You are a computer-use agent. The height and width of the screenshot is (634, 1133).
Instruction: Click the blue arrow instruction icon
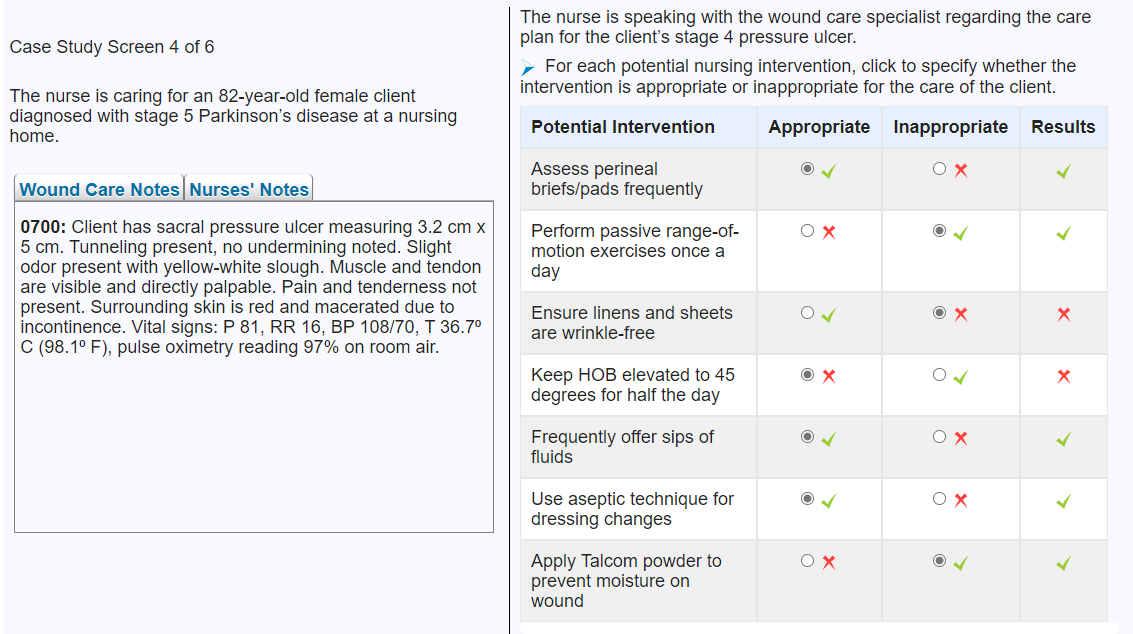click(527, 67)
